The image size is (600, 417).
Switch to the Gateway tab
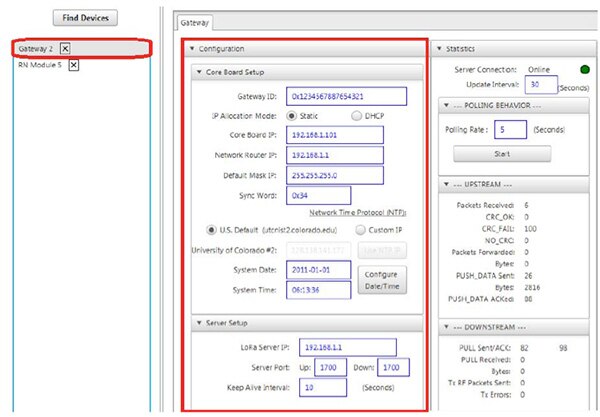click(x=193, y=22)
